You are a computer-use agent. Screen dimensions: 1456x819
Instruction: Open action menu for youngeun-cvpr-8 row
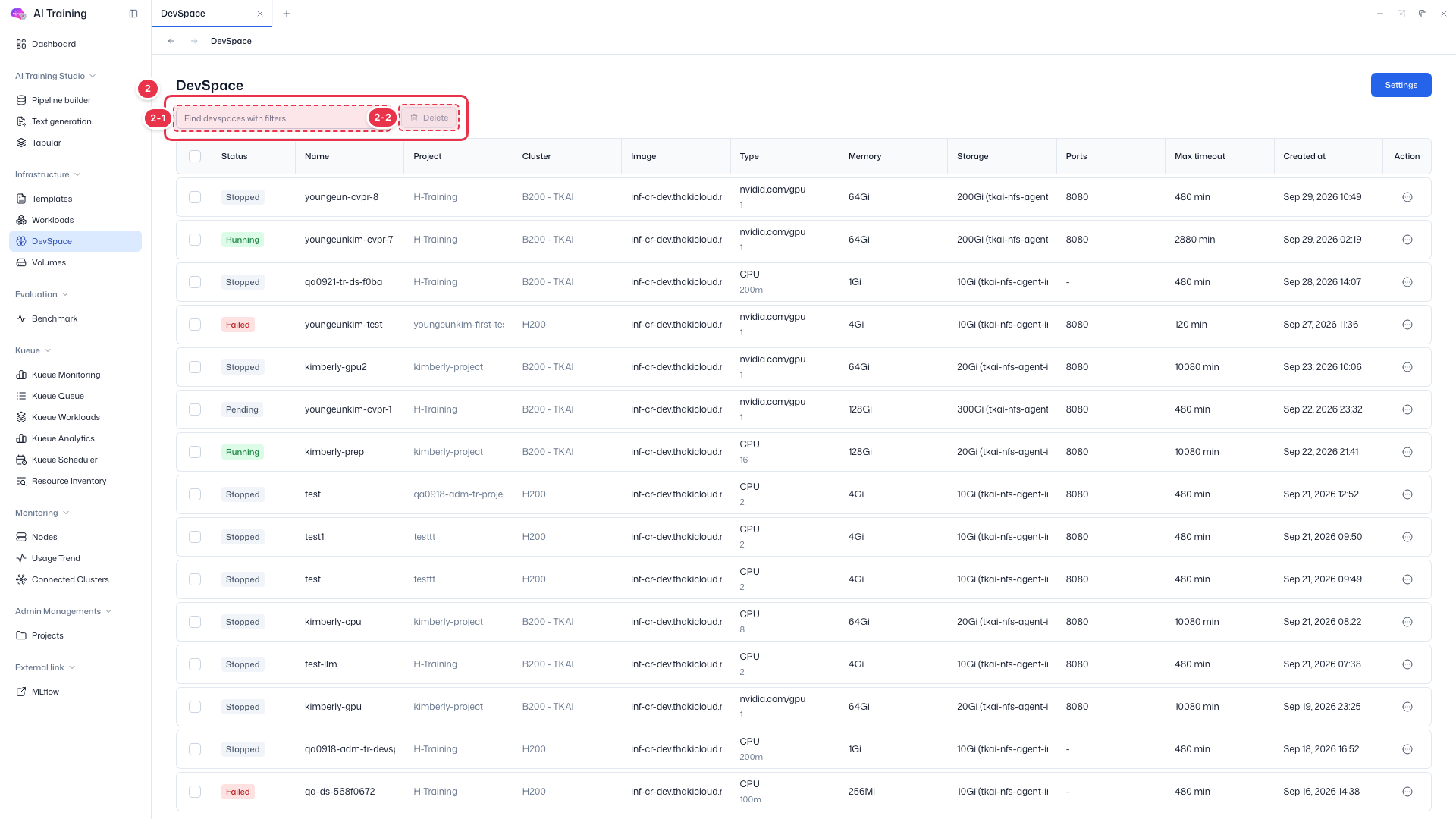pyautogui.click(x=1407, y=197)
